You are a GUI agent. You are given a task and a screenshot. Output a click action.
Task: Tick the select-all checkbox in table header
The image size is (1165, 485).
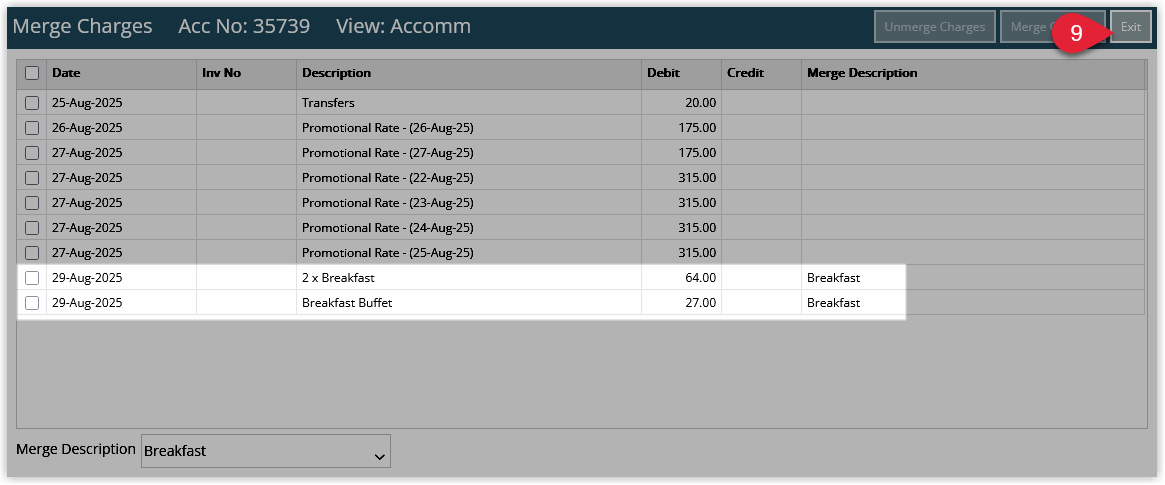32,74
